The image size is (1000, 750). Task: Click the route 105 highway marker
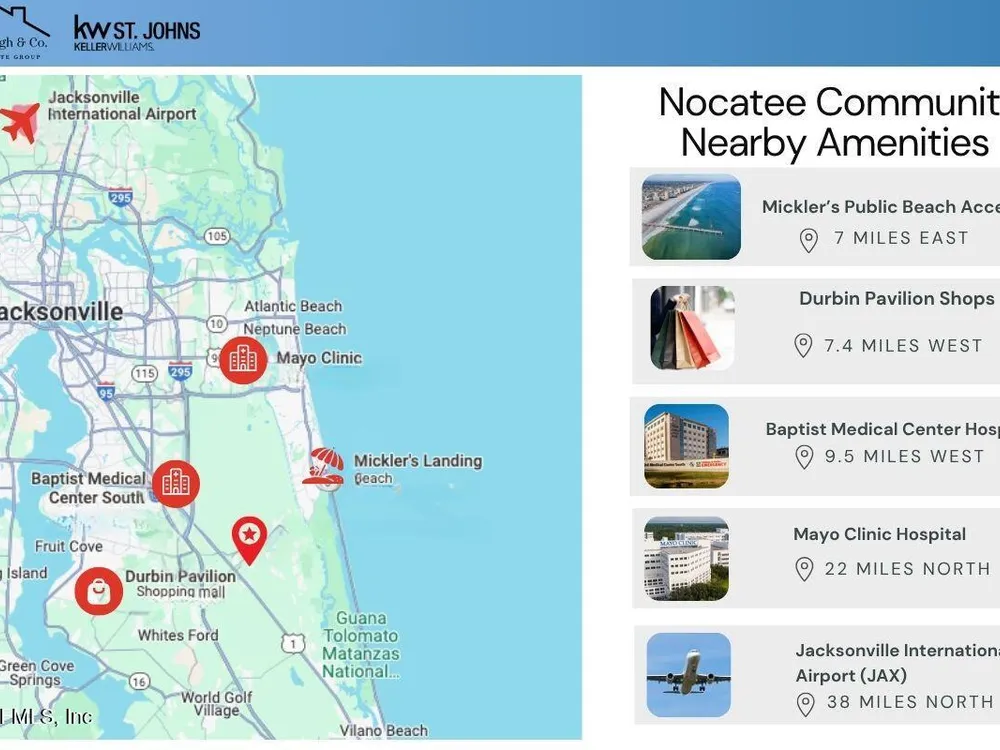coord(217,236)
